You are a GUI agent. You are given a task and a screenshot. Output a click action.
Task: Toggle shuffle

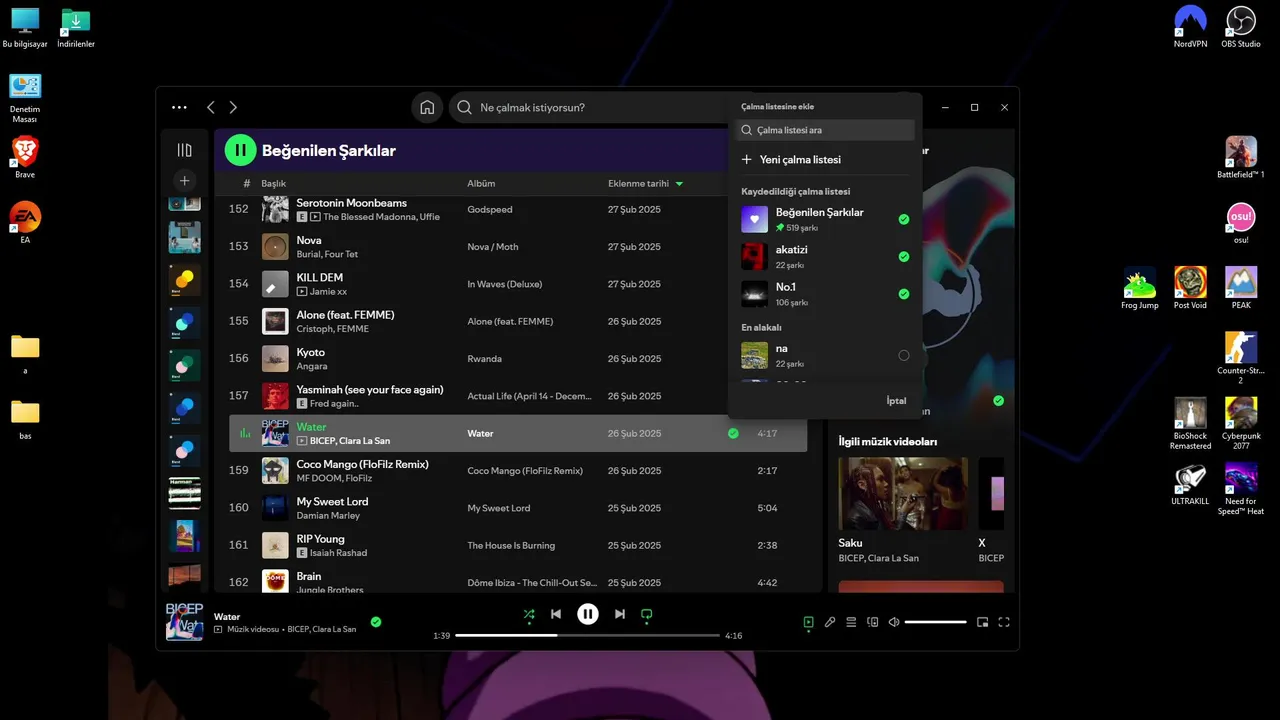pos(528,614)
